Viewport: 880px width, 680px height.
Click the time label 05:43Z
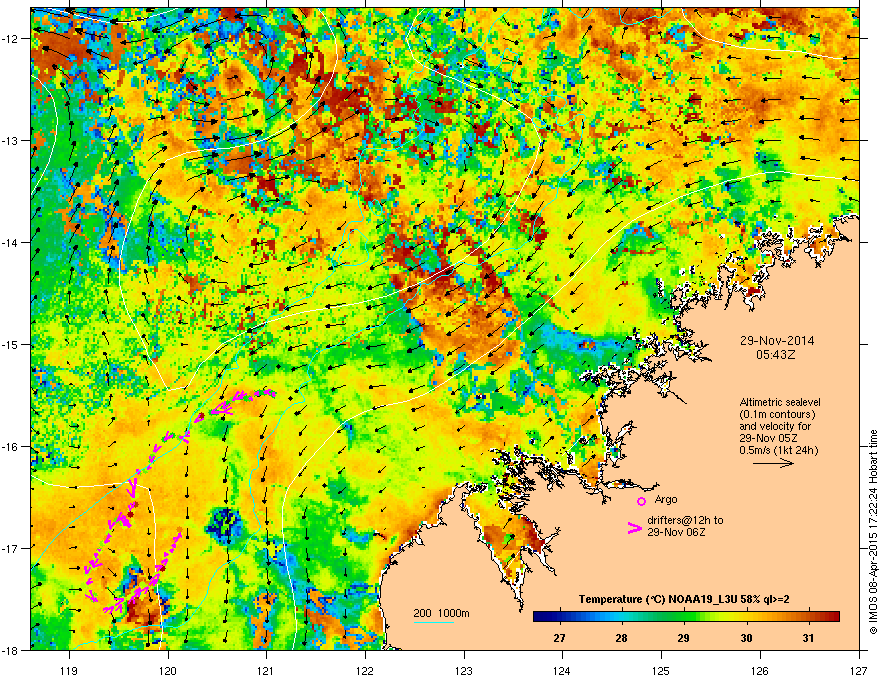[x=776, y=355]
